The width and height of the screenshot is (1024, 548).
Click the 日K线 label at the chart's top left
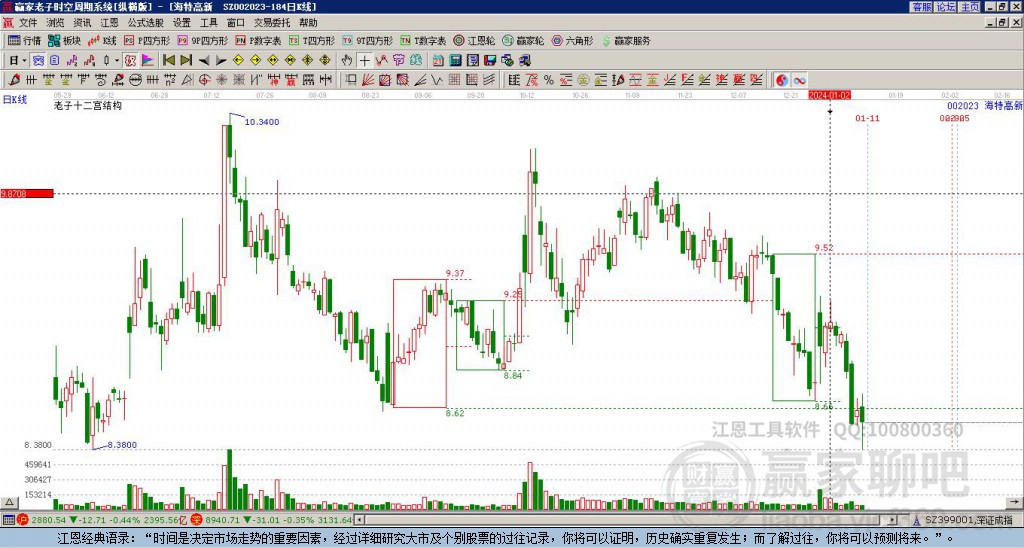(15, 100)
